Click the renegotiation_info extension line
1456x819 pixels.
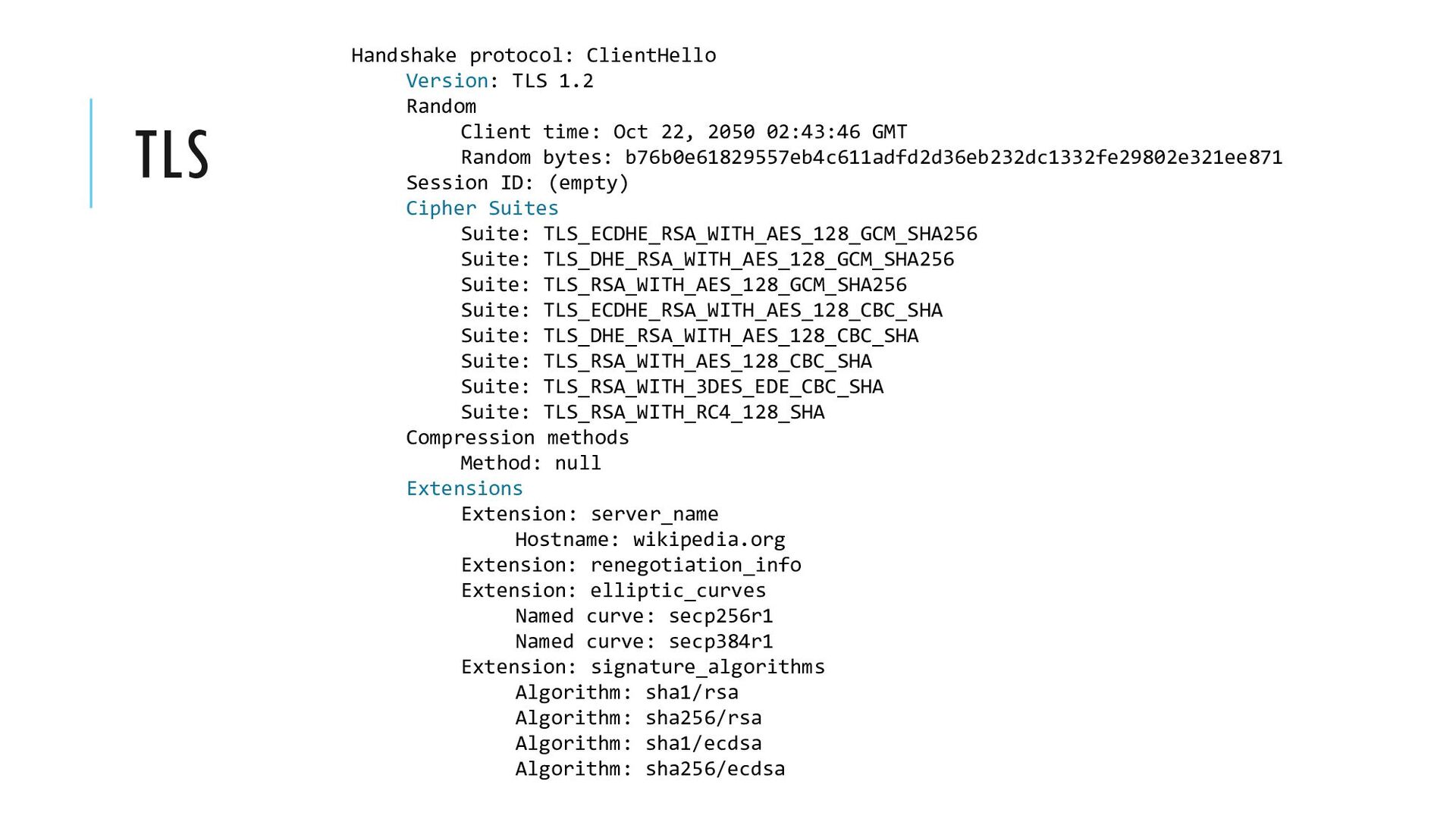(631, 565)
